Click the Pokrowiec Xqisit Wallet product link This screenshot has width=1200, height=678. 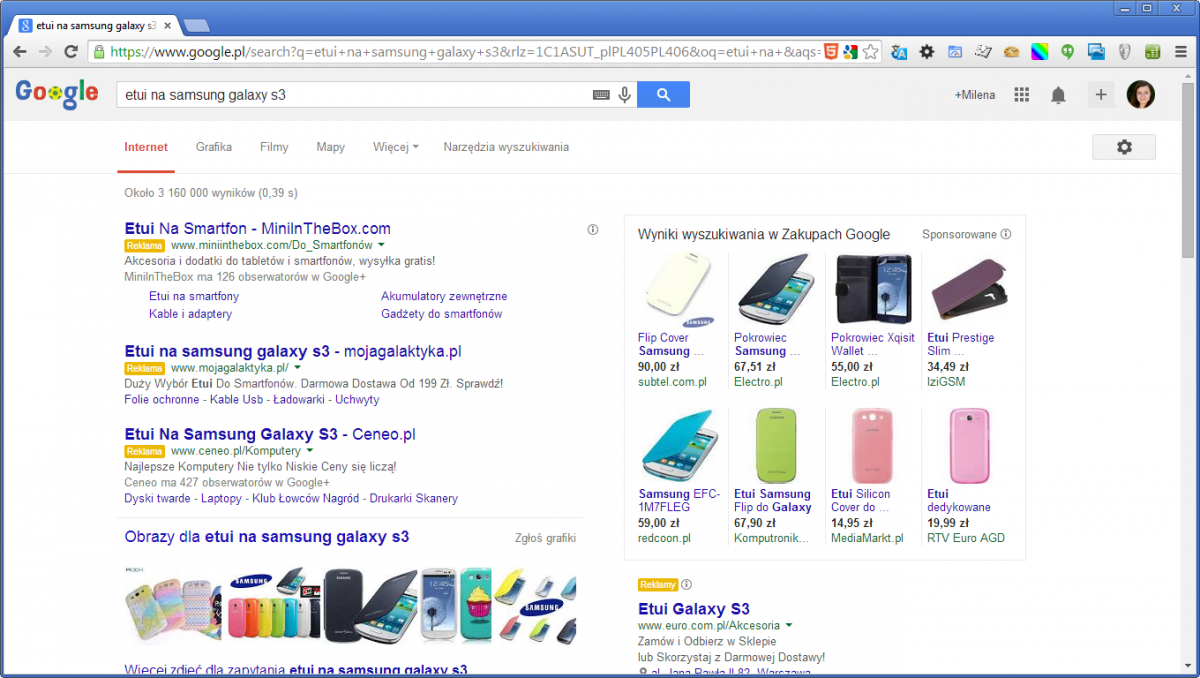pyautogui.click(x=872, y=344)
